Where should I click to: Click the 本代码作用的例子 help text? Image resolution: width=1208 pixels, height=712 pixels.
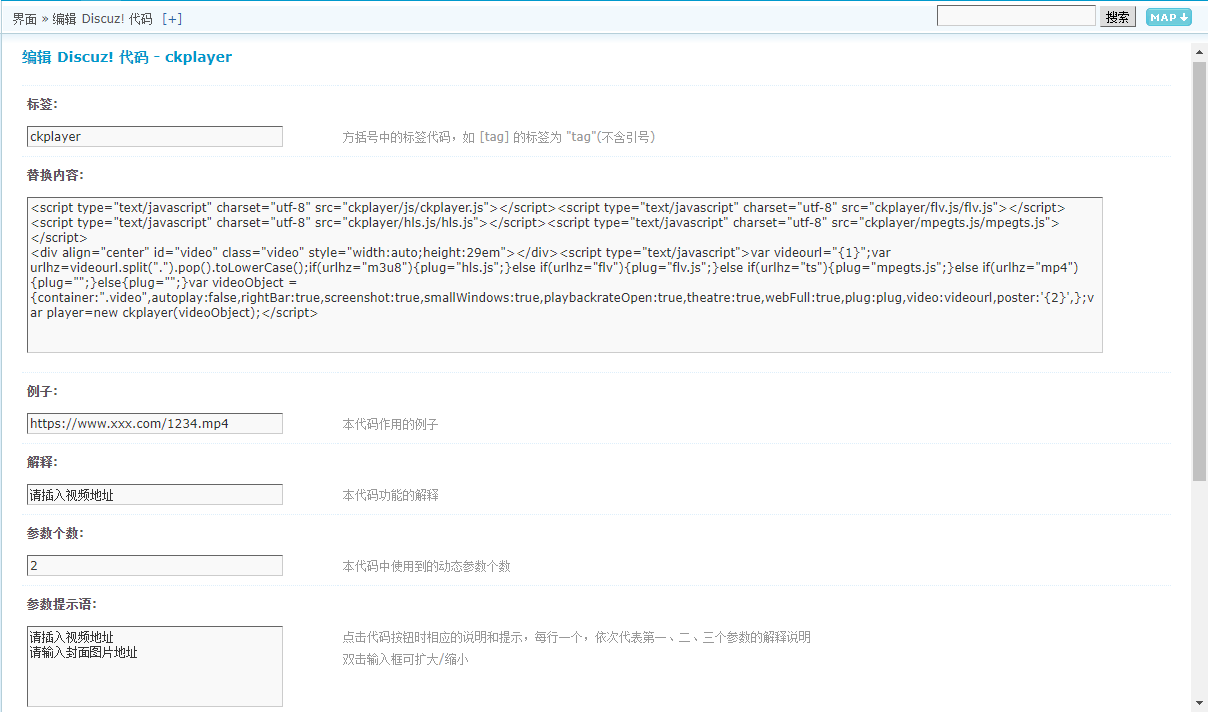390,424
